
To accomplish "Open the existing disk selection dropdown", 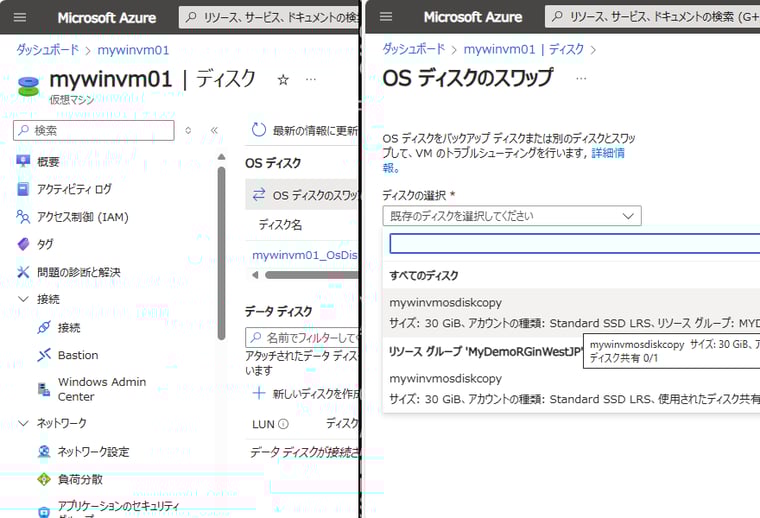I will (512, 216).
